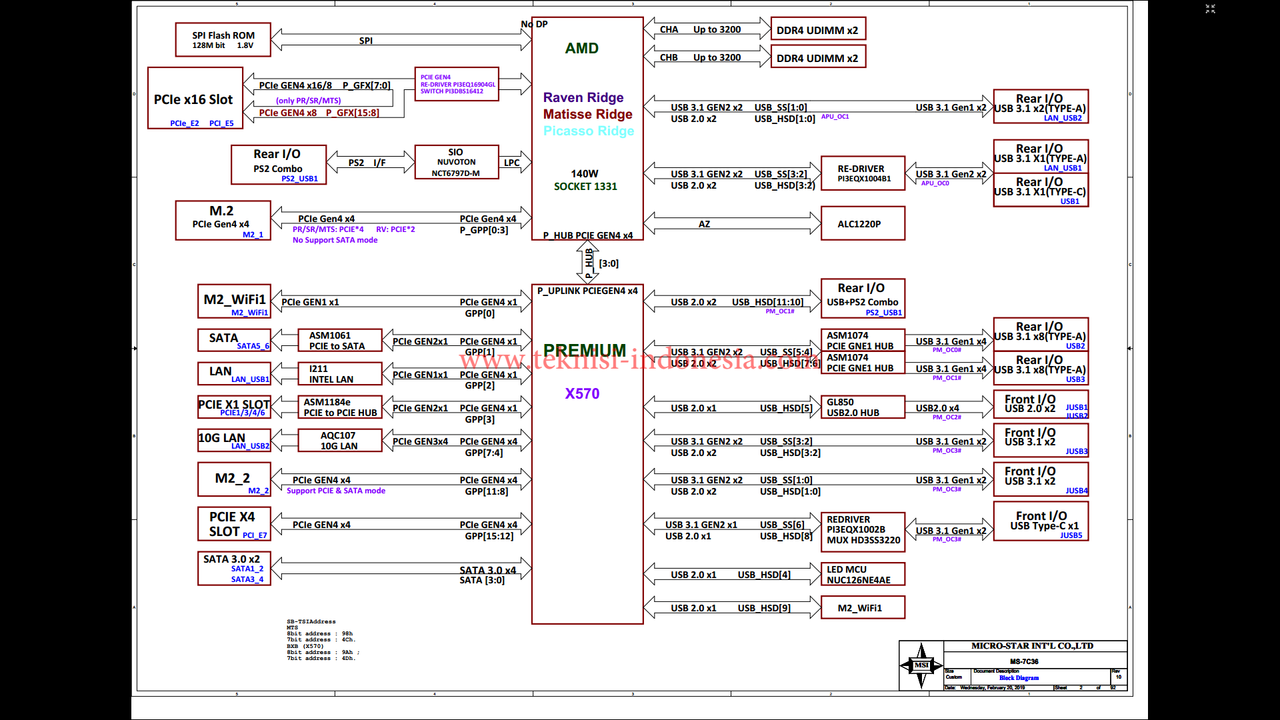Viewport: 1280px width, 720px height.
Task: Select the SPI Flash ROM block
Action: click(223, 40)
